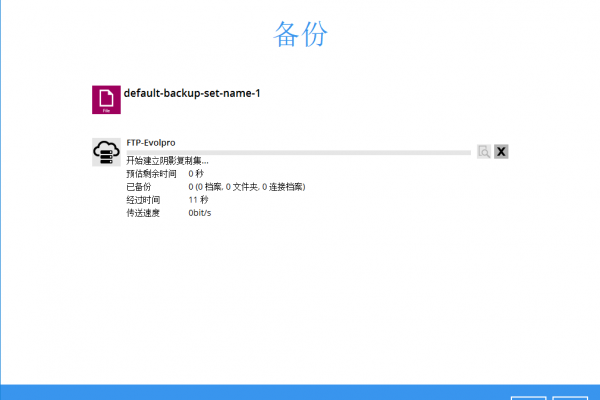Cancel the backup with the X button
The width and height of the screenshot is (600, 400).
tap(501, 152)
